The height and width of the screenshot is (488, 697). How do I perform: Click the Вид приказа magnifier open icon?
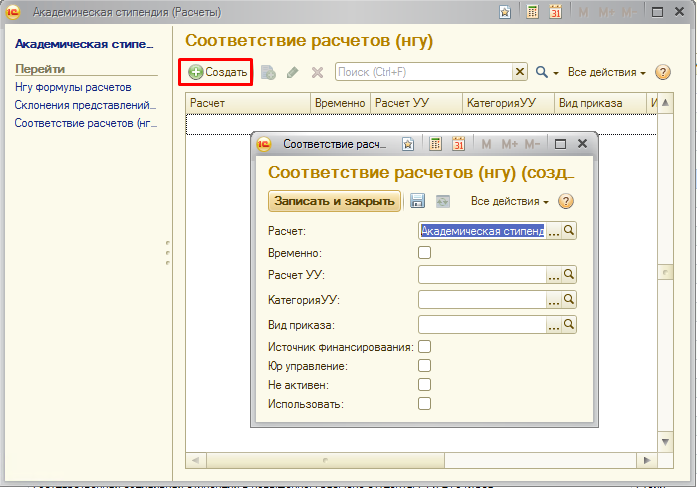coord(569,324)
